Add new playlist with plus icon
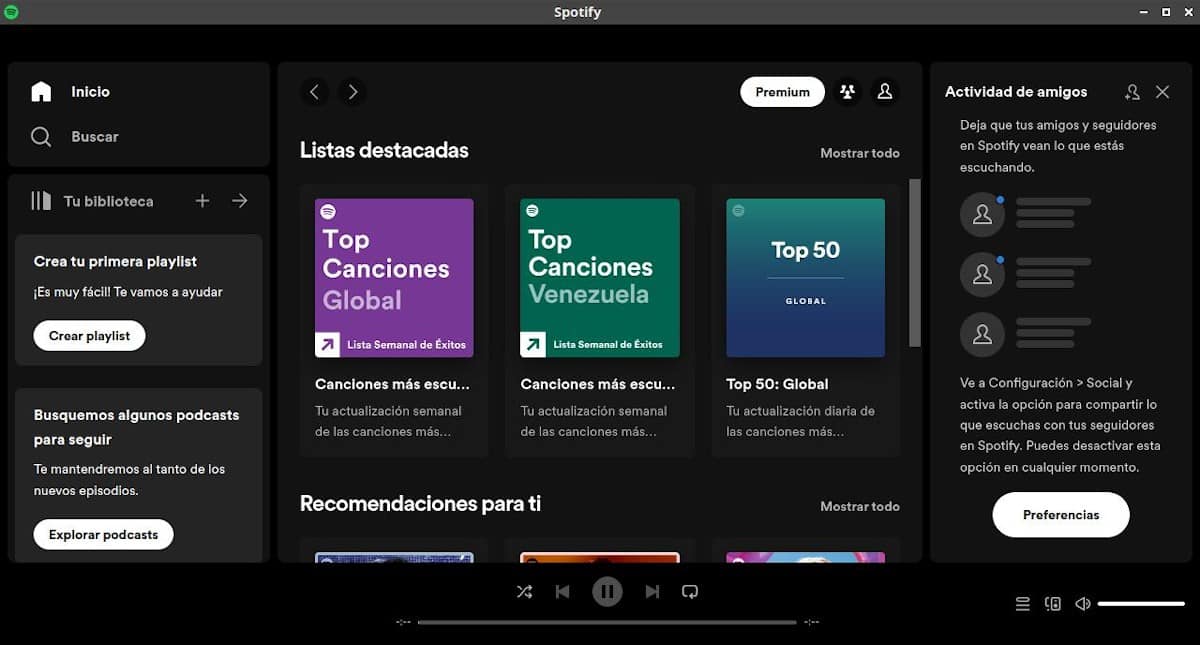1200x645 pixels. pyautogui.click(x=202, y=201)
